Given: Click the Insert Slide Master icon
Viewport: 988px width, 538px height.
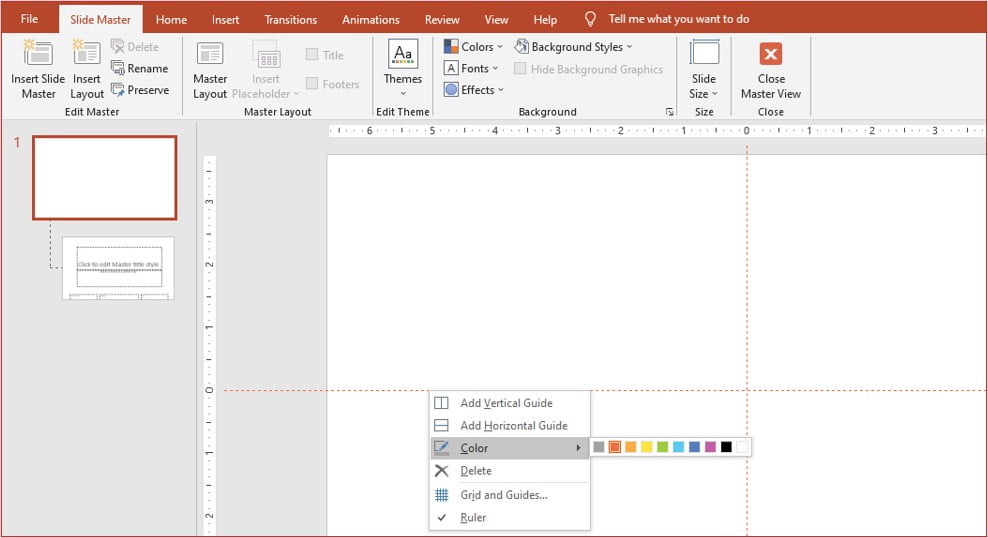Looking at the screenshot, I should tap(38, 53).
